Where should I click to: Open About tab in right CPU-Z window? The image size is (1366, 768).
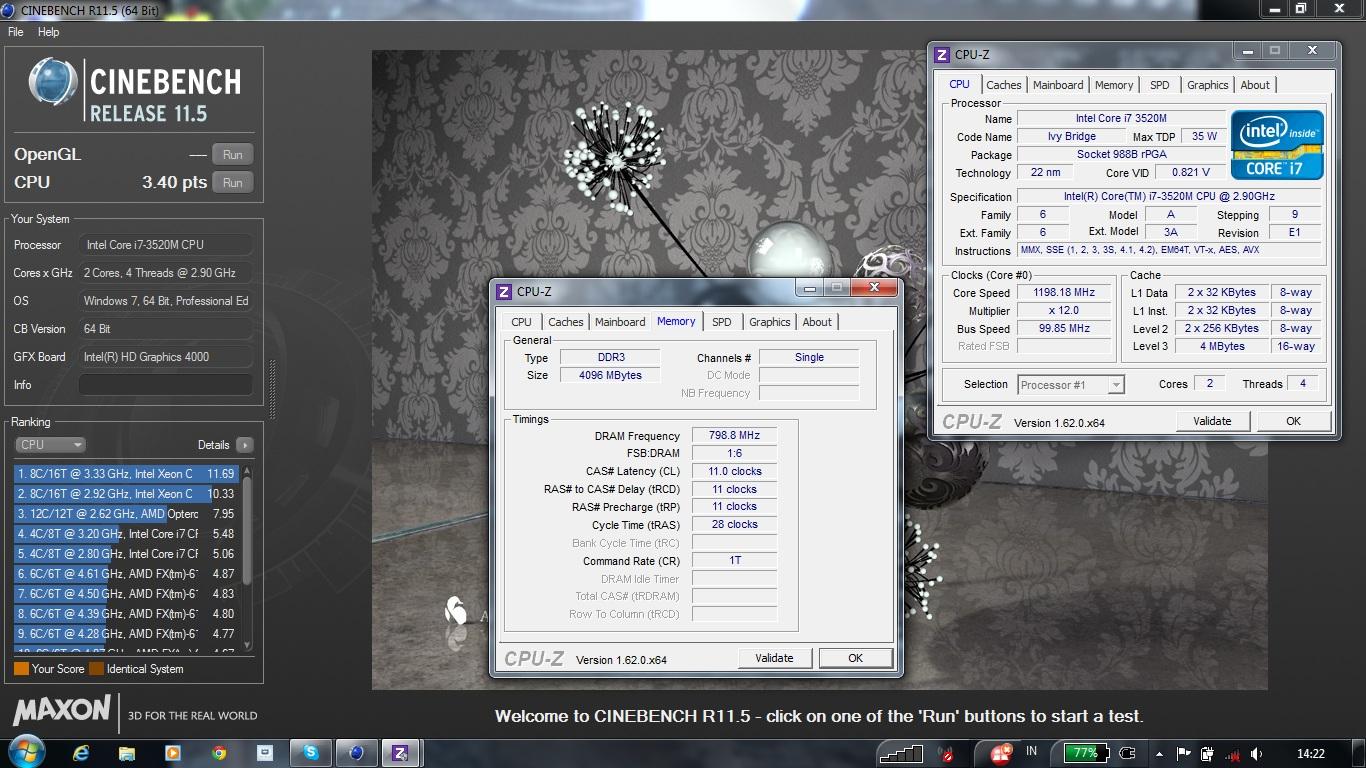coord(1255,85)
